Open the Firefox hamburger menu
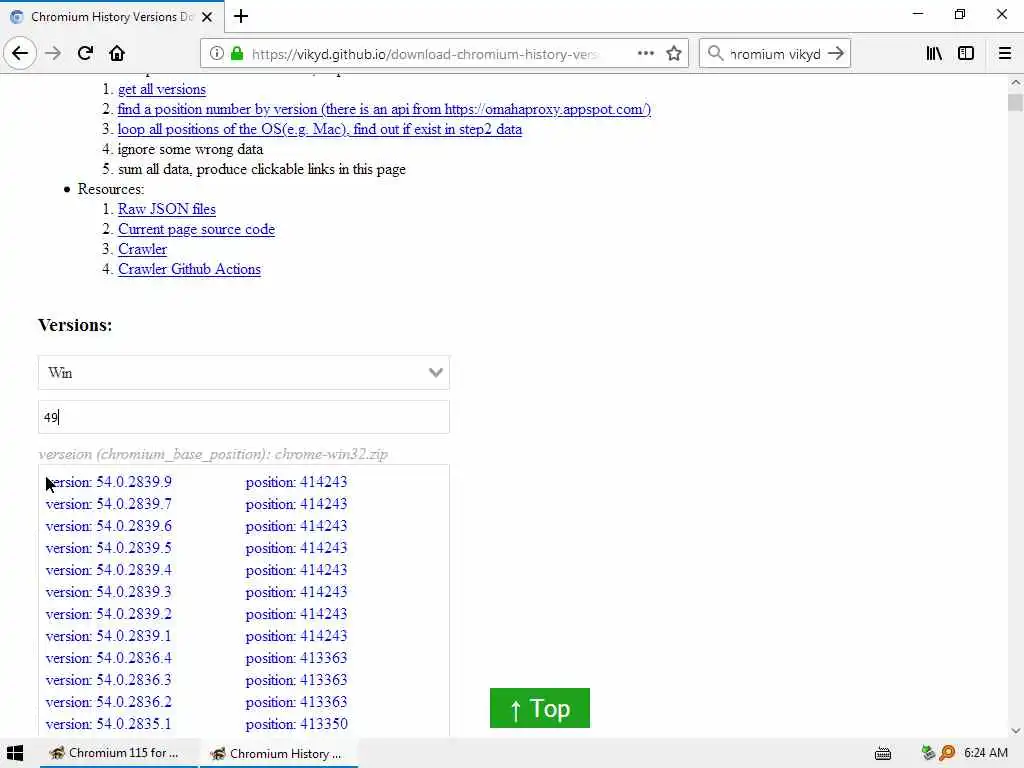Viewport: 1024px width, 768px height. pos(1004,54)
